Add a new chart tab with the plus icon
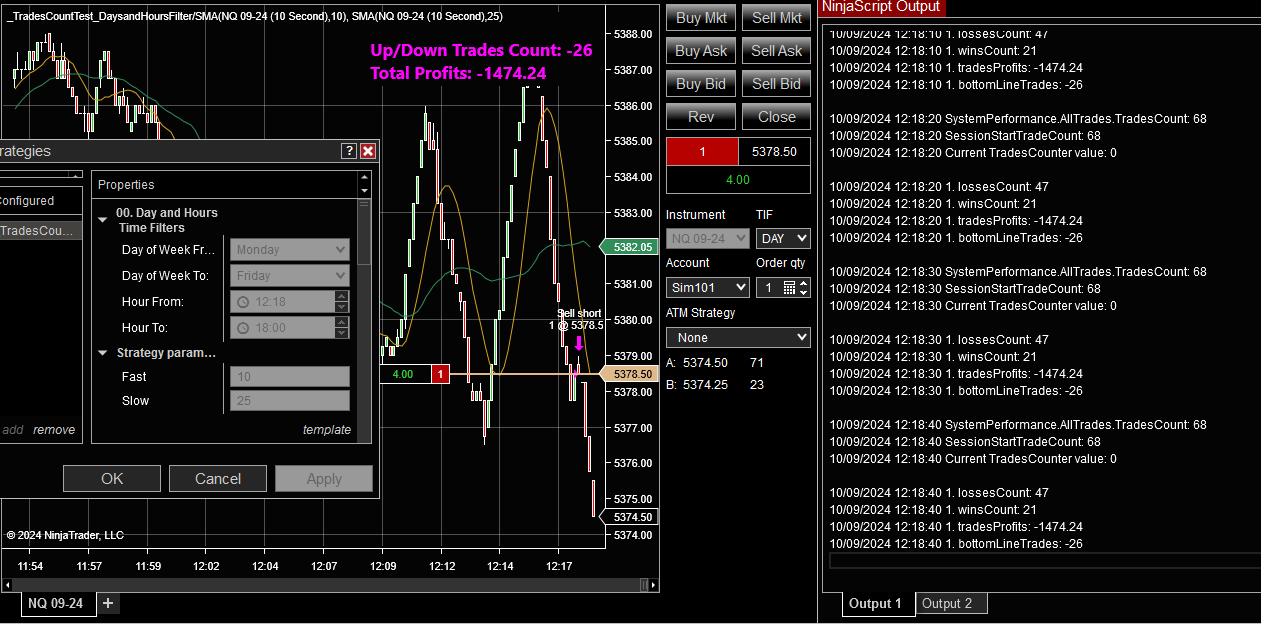1261x624 pixels. click(107, 603)
